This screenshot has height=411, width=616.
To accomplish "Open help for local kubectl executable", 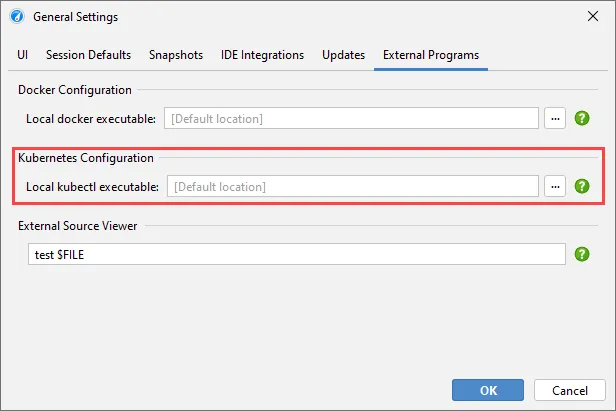I will tap(582, 186).
